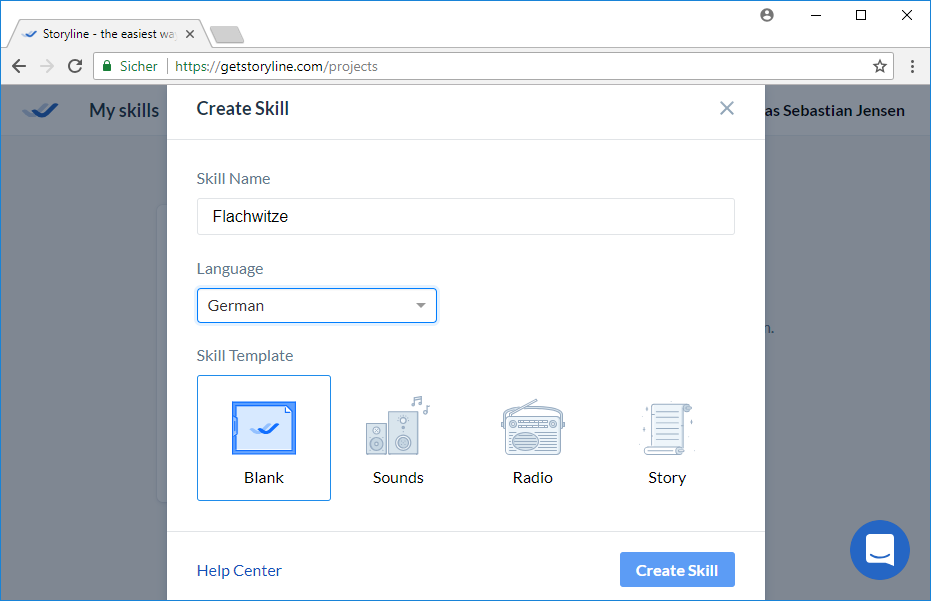Open Chrome user profile icon

pyautogui.click(x=767, y=15)
